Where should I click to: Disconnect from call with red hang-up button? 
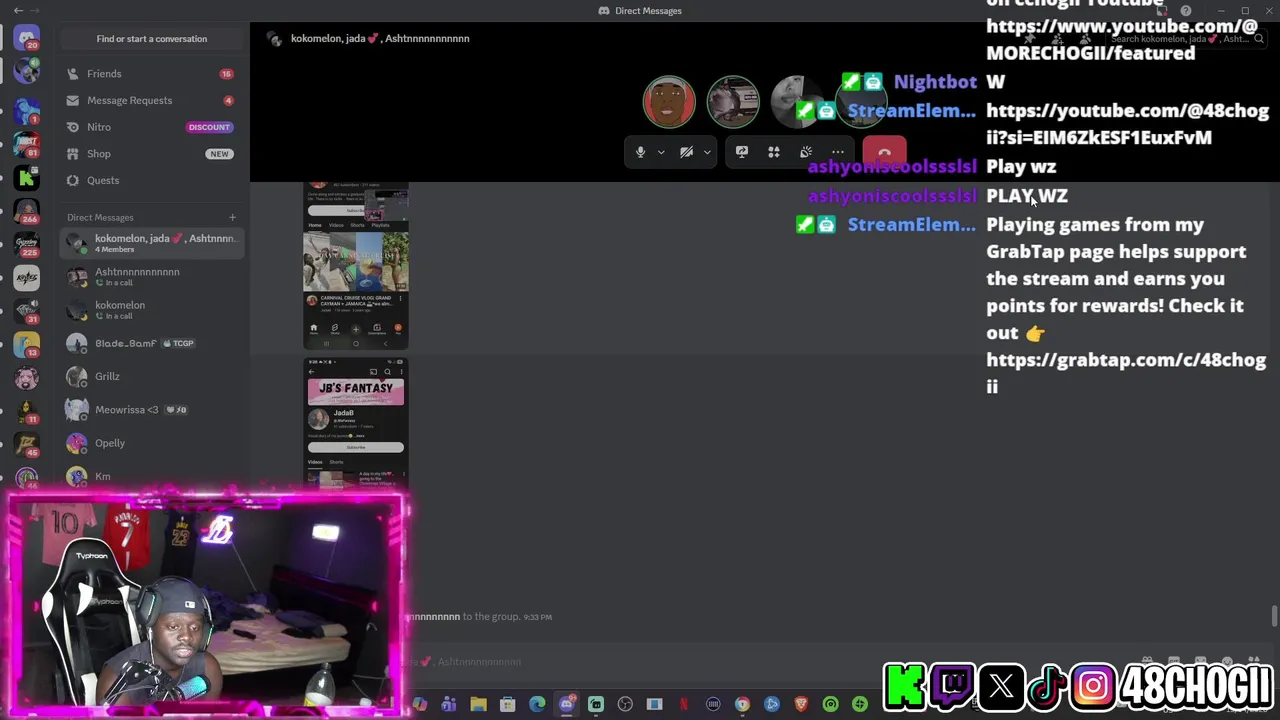[884, 152]
